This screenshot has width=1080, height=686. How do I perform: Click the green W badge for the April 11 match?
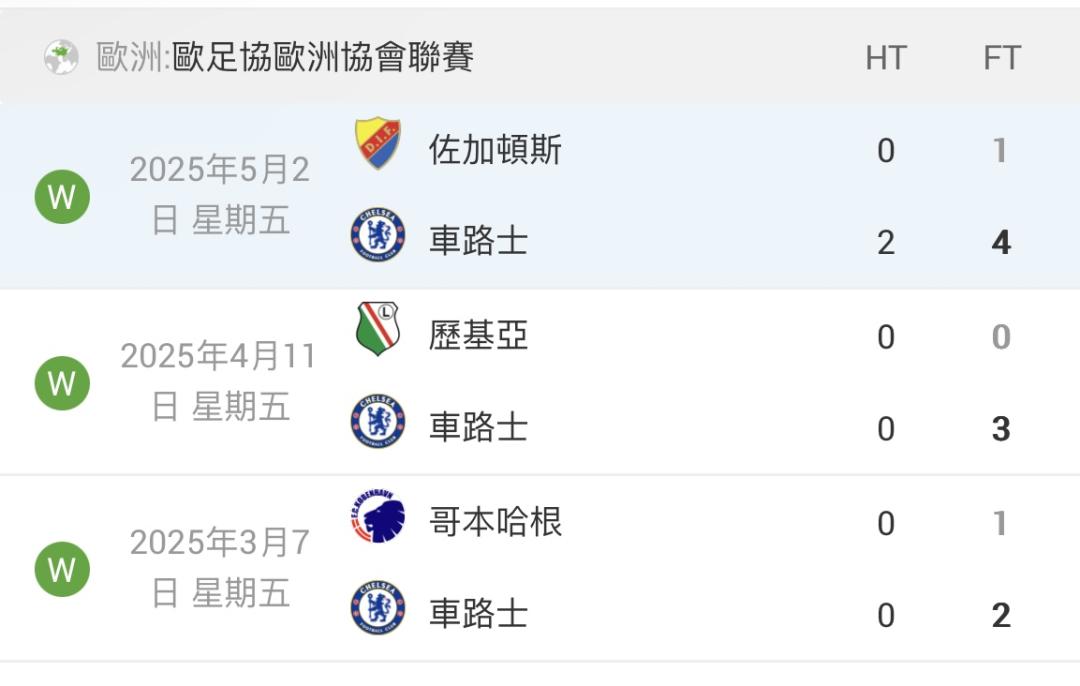[x=62, y=383]
